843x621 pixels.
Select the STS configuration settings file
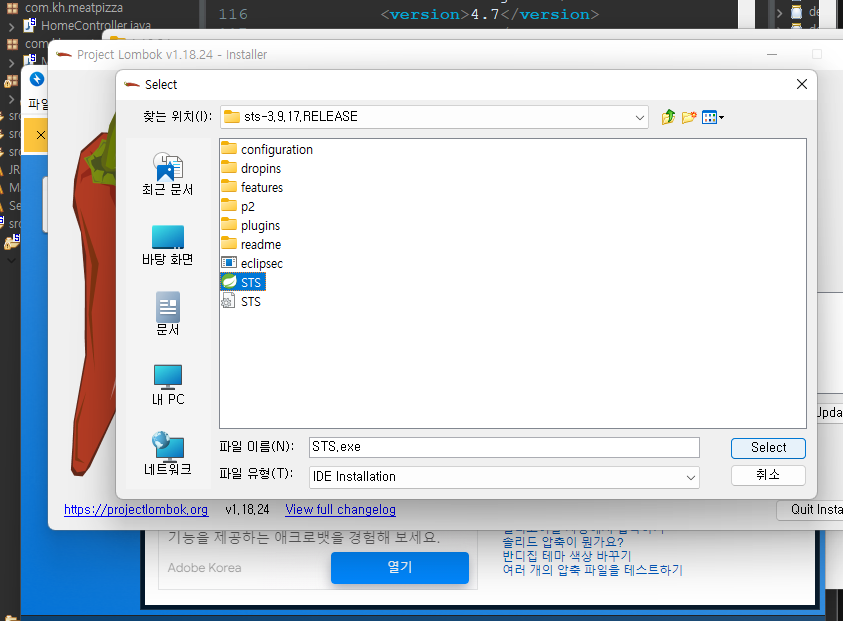coord(241,301)
